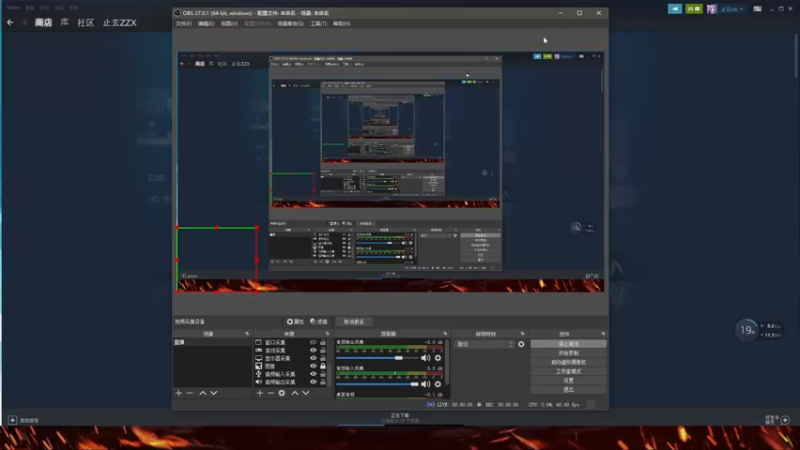Select the 直播 scene in scenes list
The image size is (800, 450).
(x=212, y=342)
